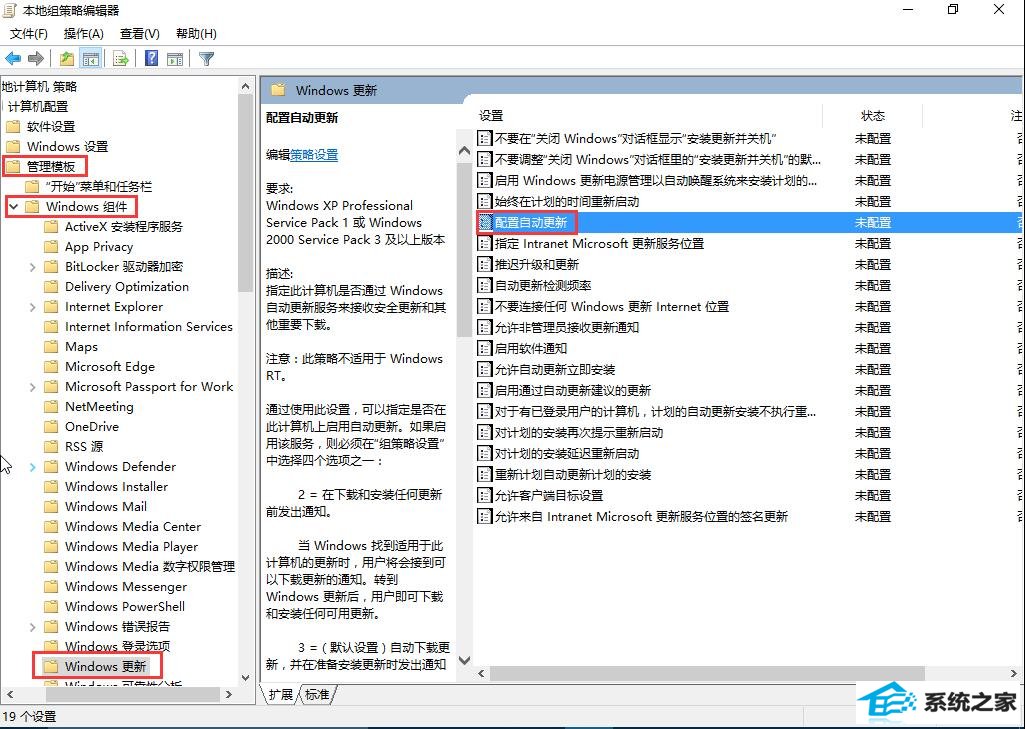
Task: Click the Export list toolbar icon
Action: 121,59
